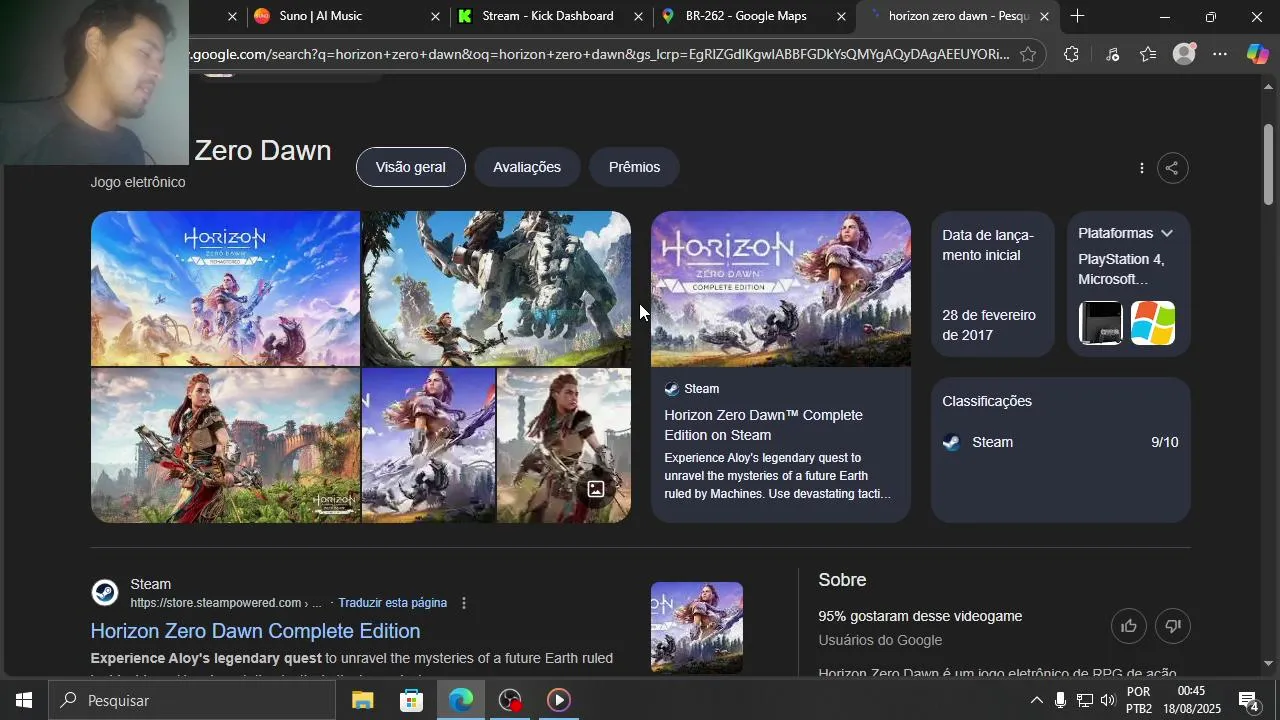Screen dimensions: 1280x720
Task: Select the Prêmios chip
Action: [x=634, y=167]
